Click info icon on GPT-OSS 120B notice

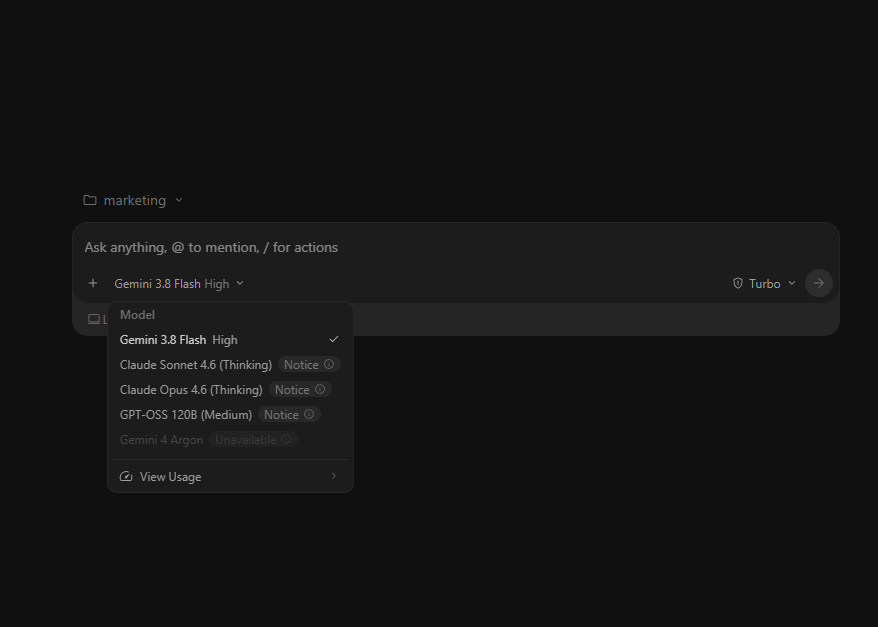coord(309,414)
